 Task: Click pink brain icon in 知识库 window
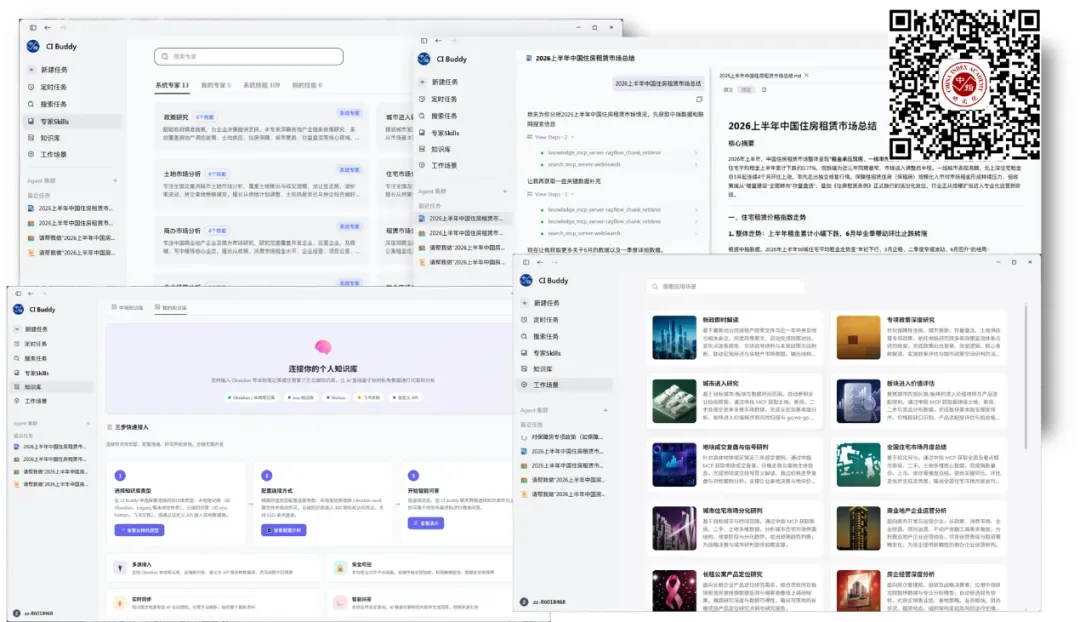tap(323, 347)
